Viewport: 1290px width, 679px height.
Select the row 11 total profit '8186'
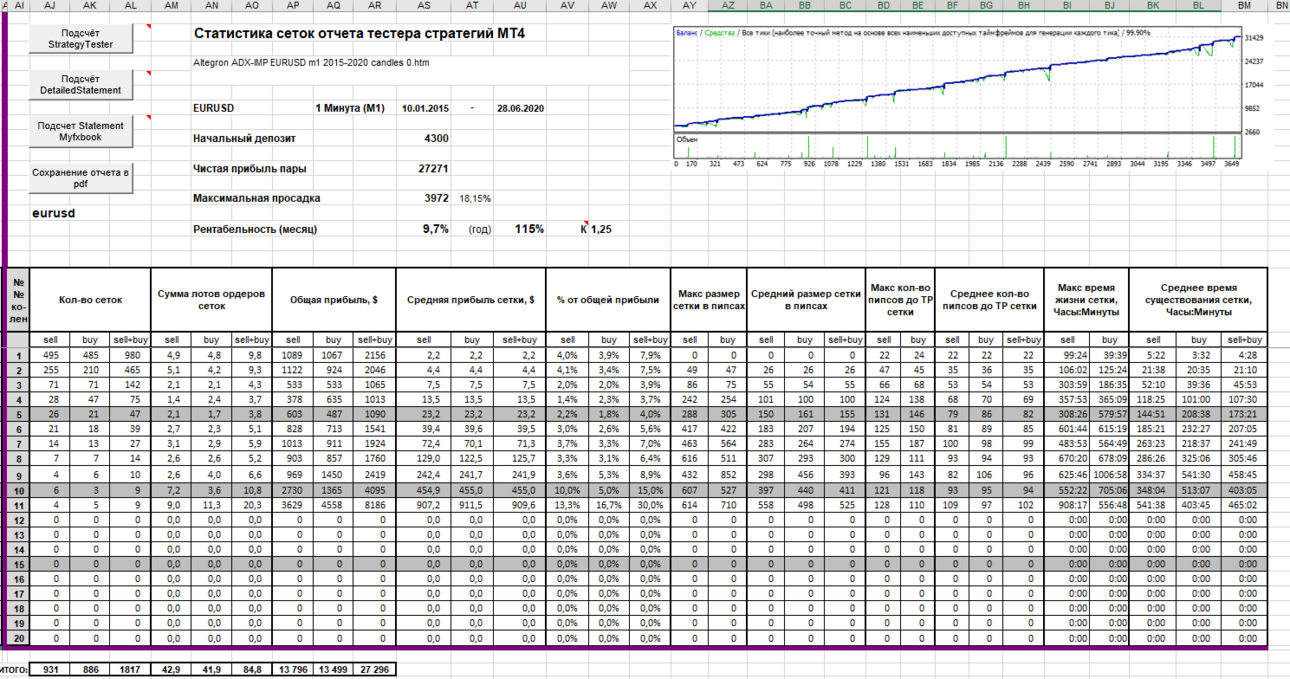point(374,506)
